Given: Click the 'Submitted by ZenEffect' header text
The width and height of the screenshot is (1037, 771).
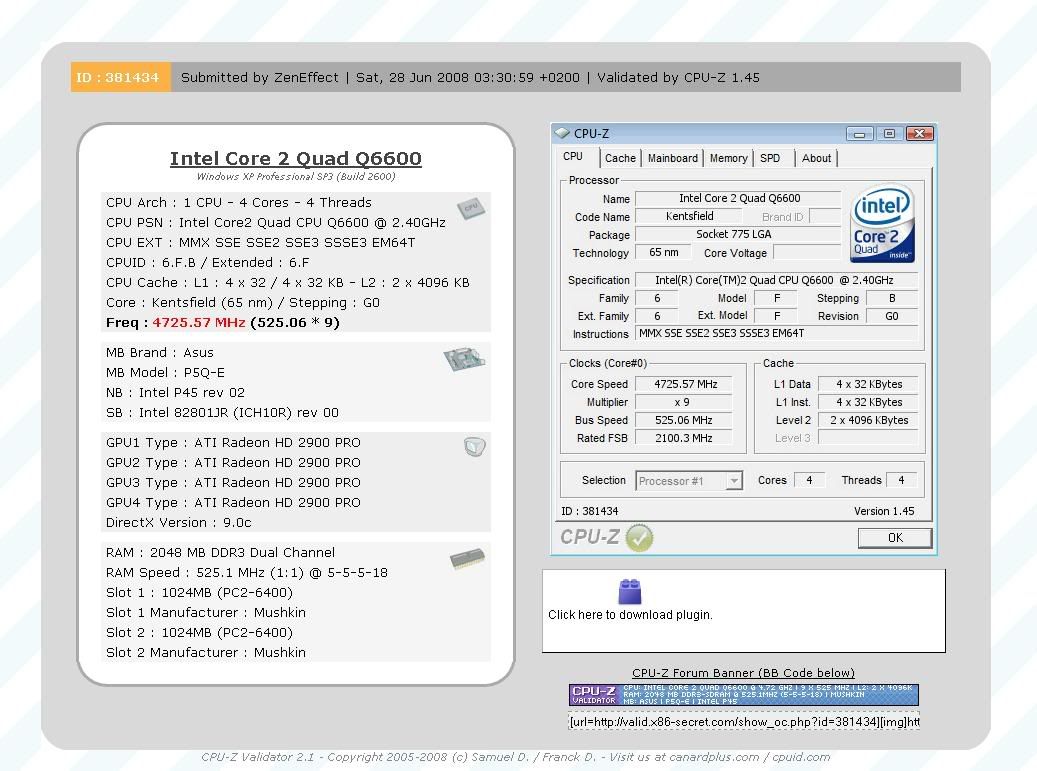Looking at the screenshot, I should [x=259, y=77].
